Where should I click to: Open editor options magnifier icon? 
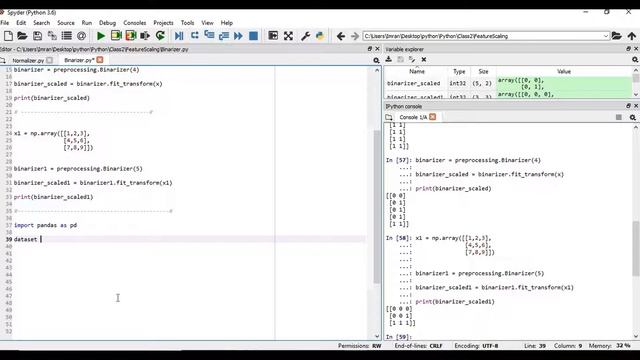coord(376,60)
